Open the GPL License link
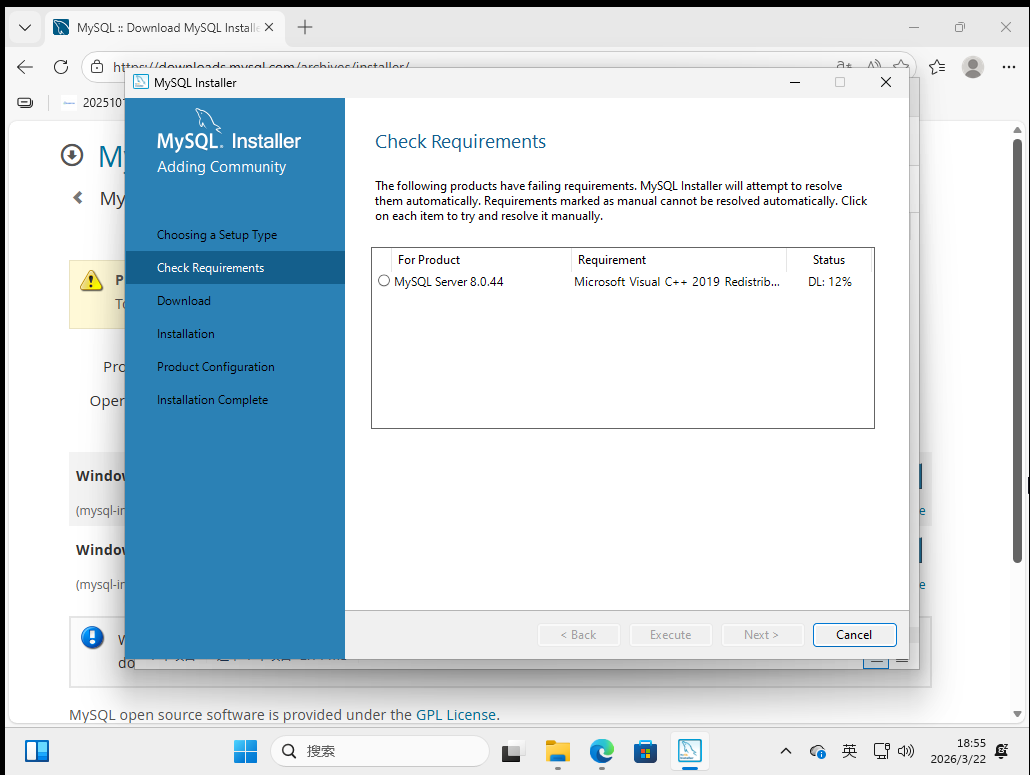 456,715
